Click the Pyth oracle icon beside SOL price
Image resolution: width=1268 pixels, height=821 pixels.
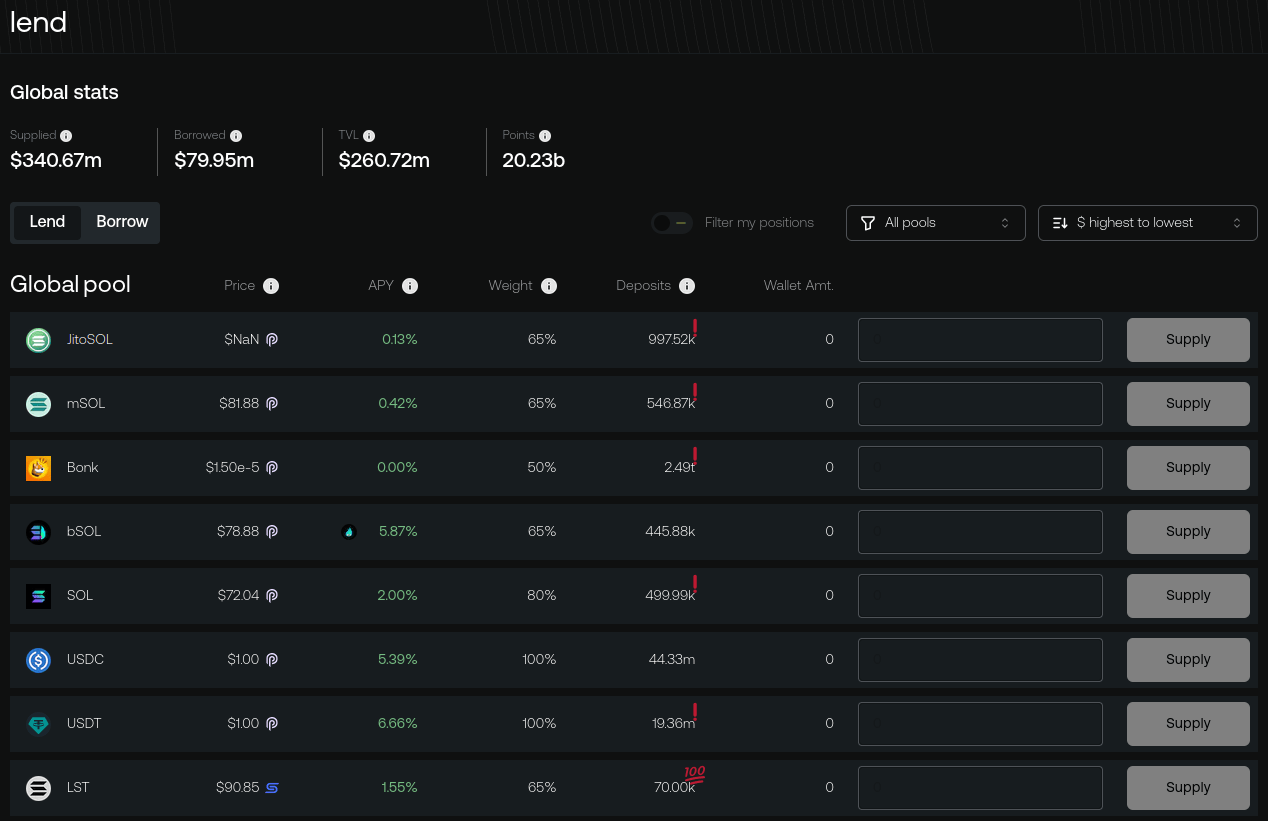272,596
